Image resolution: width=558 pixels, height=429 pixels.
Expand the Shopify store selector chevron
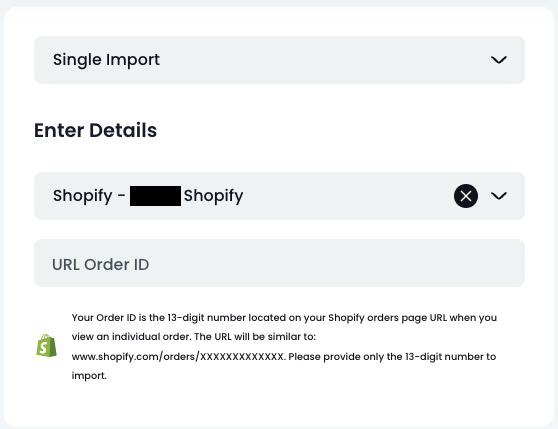(x=499, y=196)
